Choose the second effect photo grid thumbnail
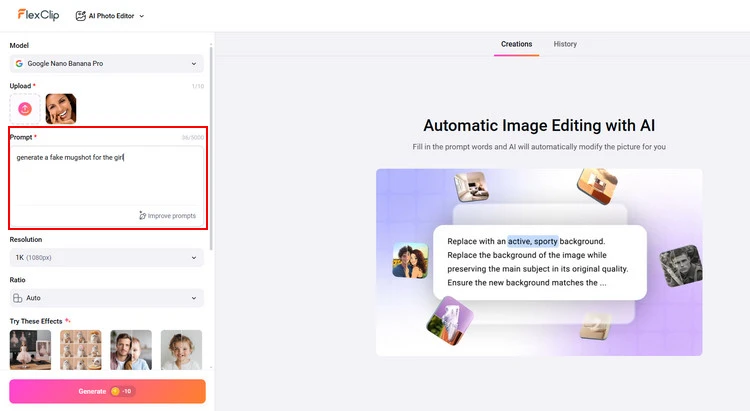 81,350
